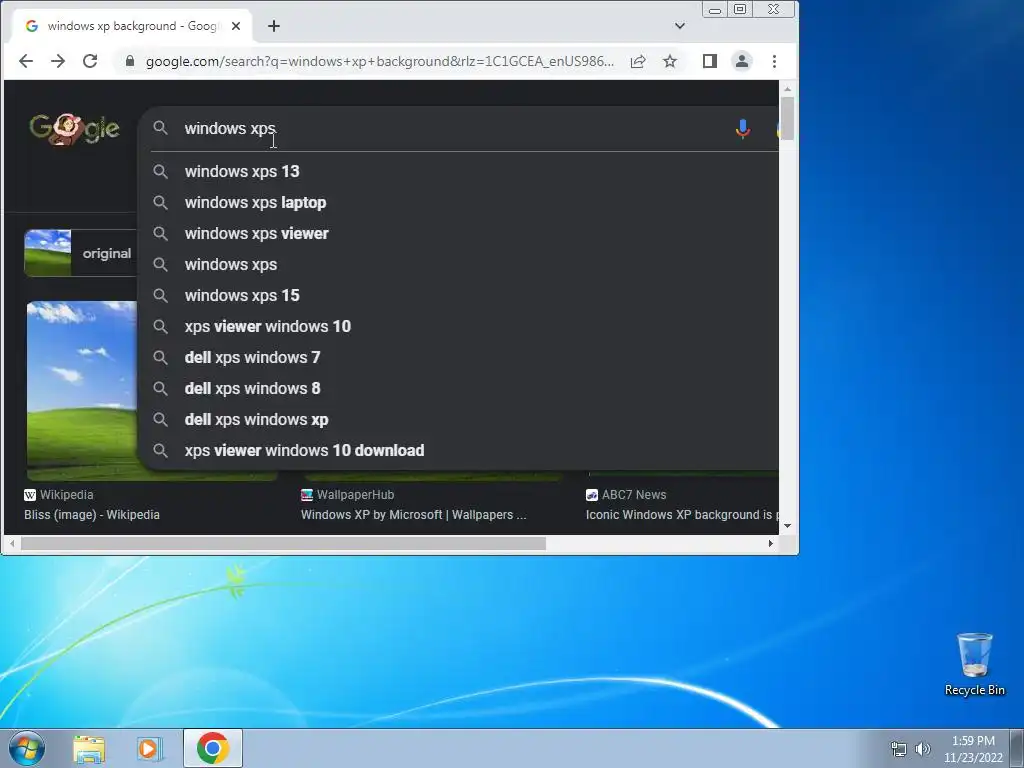Open 'Iconic Windows XP background' result link
This screenshot has width=1024, height=768.
[682, 515]
